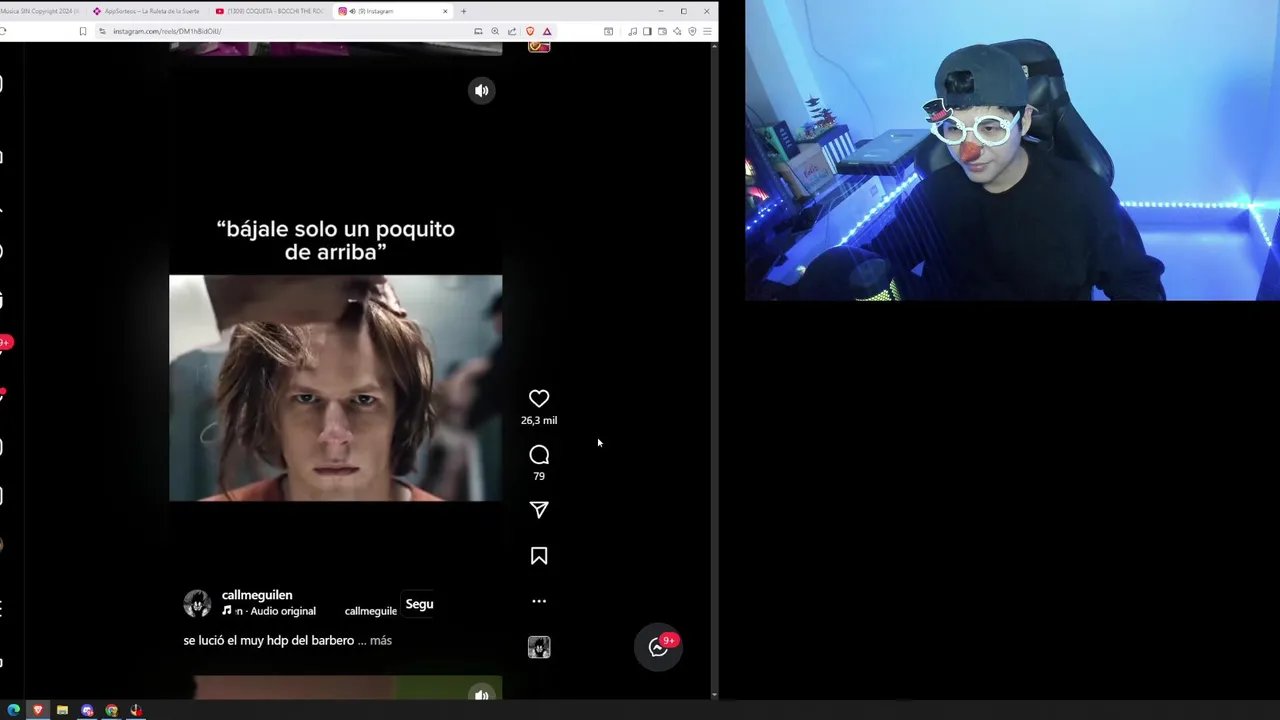Viewport: 1280px width, 720px height.
Task: Click the '79' comments count
Action: [539, 476]
